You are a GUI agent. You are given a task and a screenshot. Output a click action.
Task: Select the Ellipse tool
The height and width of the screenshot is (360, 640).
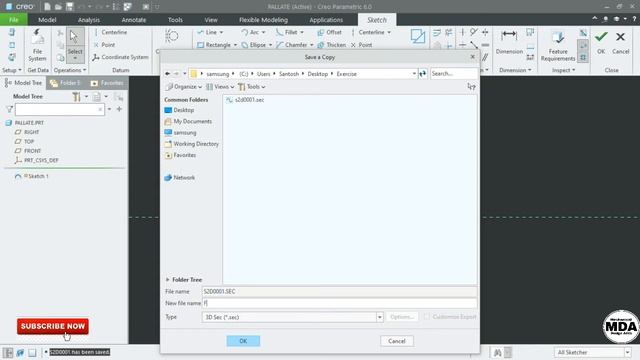click(x=256, y=45)
